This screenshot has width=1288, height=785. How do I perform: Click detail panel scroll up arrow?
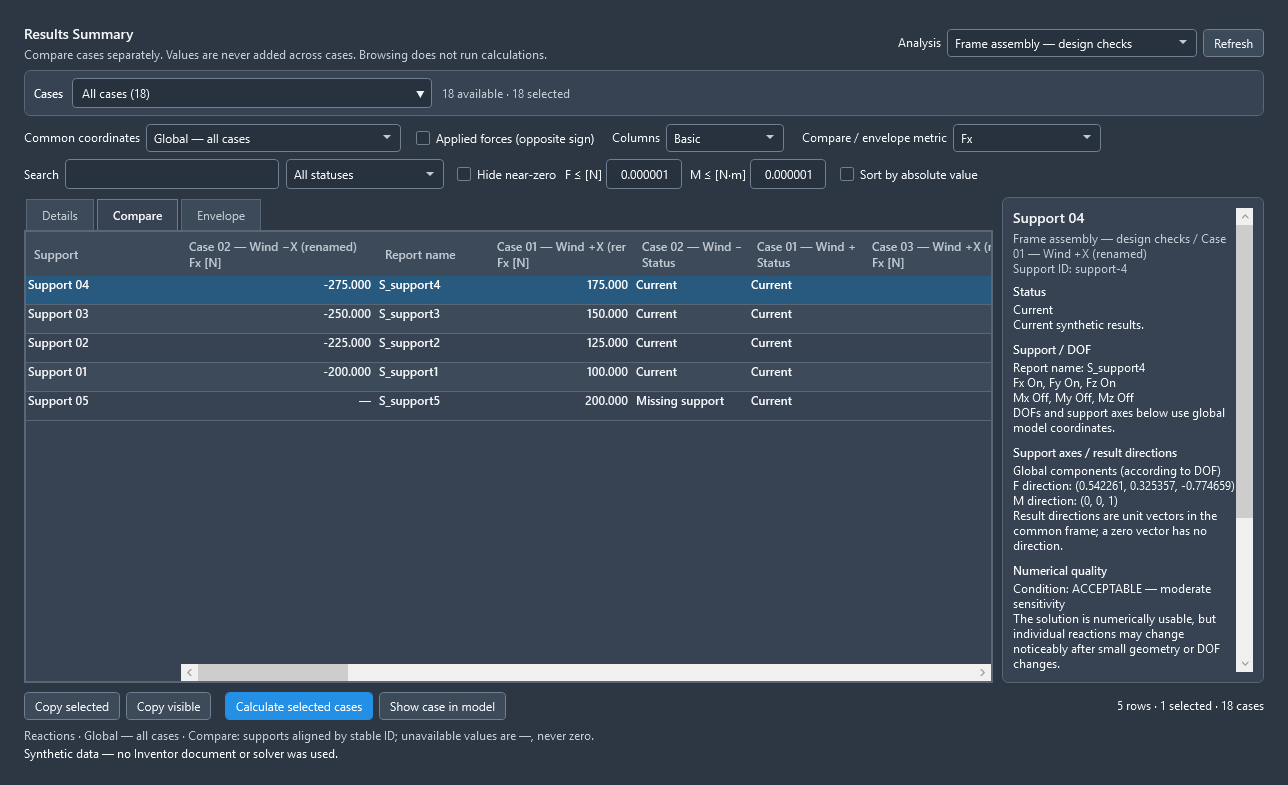click(x=1244, y=216)
